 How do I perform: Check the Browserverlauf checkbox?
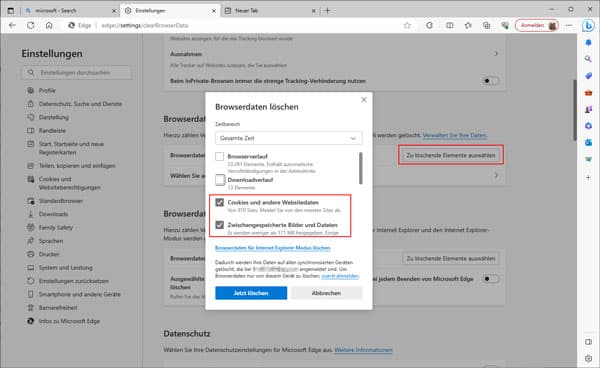pos(219,156)
